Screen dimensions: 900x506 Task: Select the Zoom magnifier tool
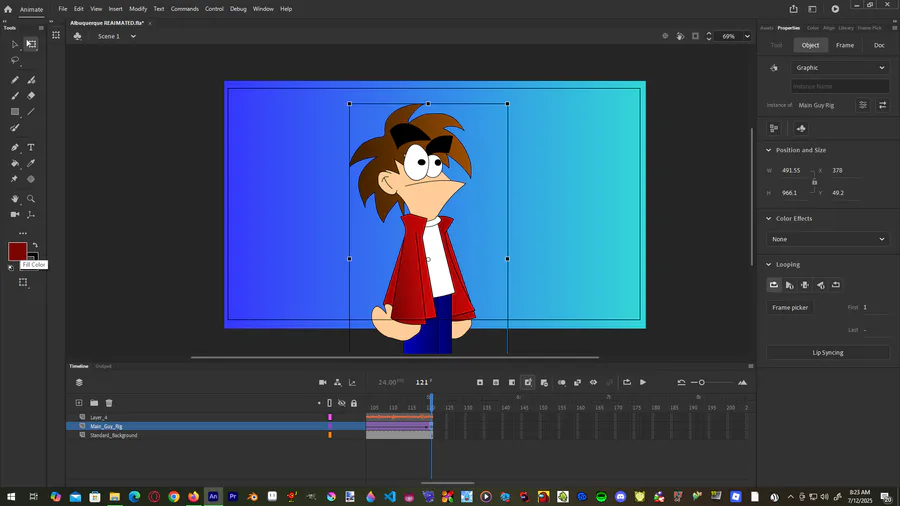[31, 199]
